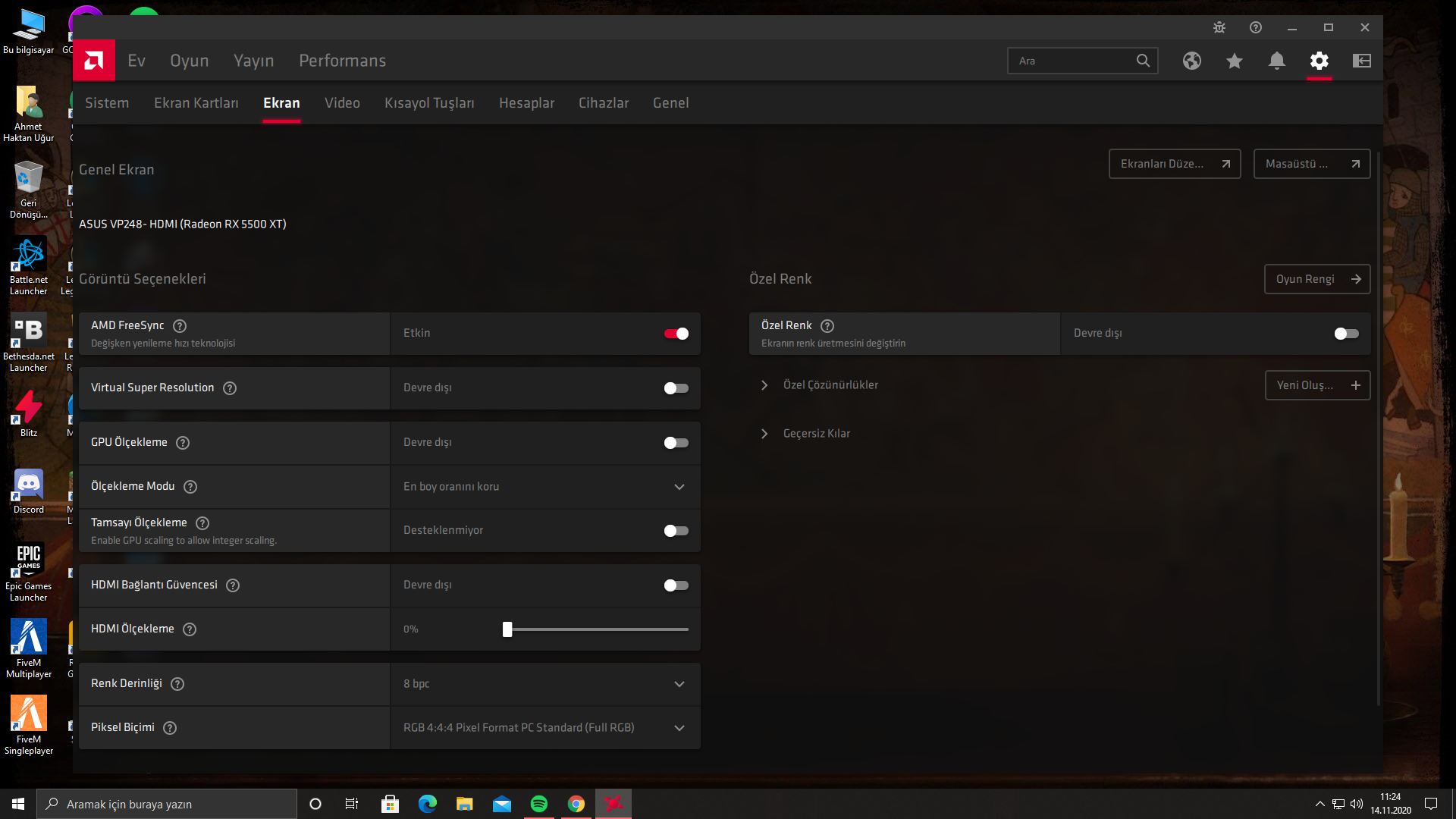Turn on the Özel Renk toggle
This screenshot has height=819, width=1456.
[x=1346, y=334]
